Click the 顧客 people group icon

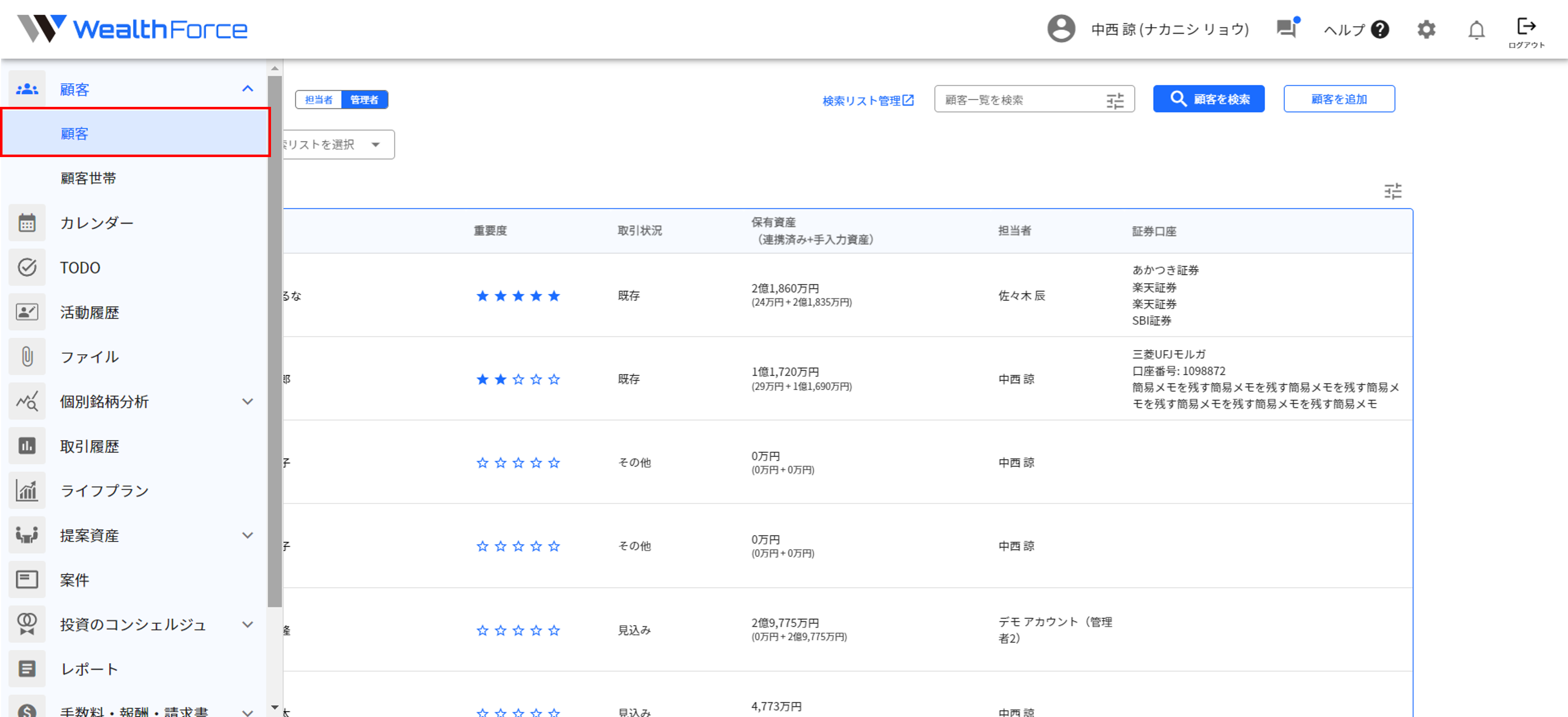[x=27, y=89]
